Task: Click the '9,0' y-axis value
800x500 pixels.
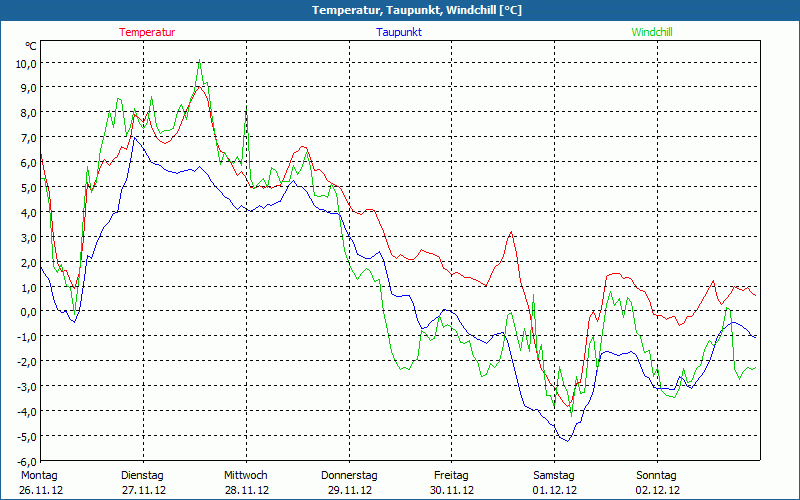Action: pos(29,88)
